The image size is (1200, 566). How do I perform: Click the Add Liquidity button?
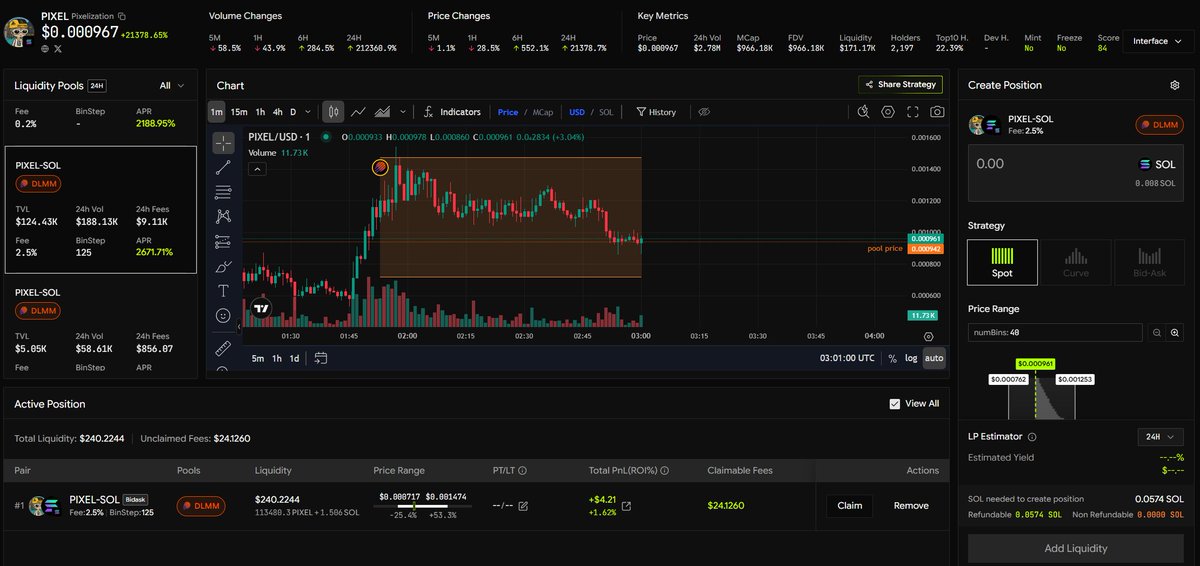(1076, 548)
